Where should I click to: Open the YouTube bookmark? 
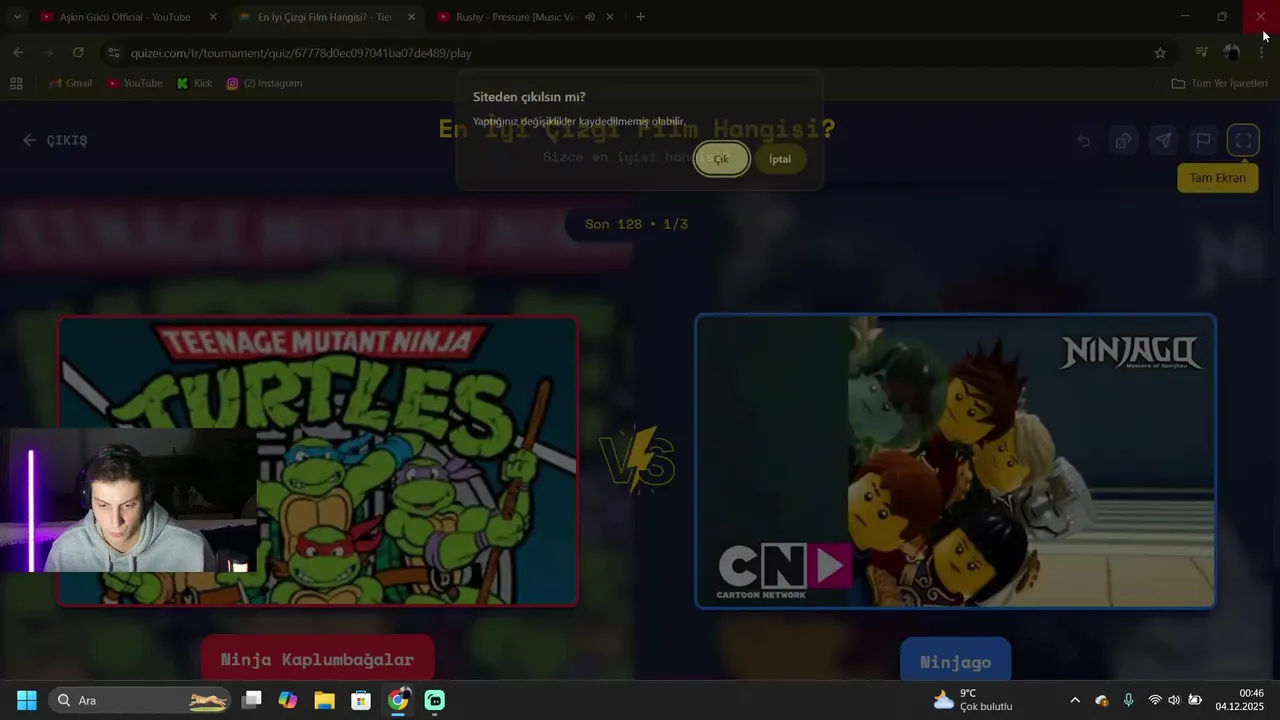point(135,83)
